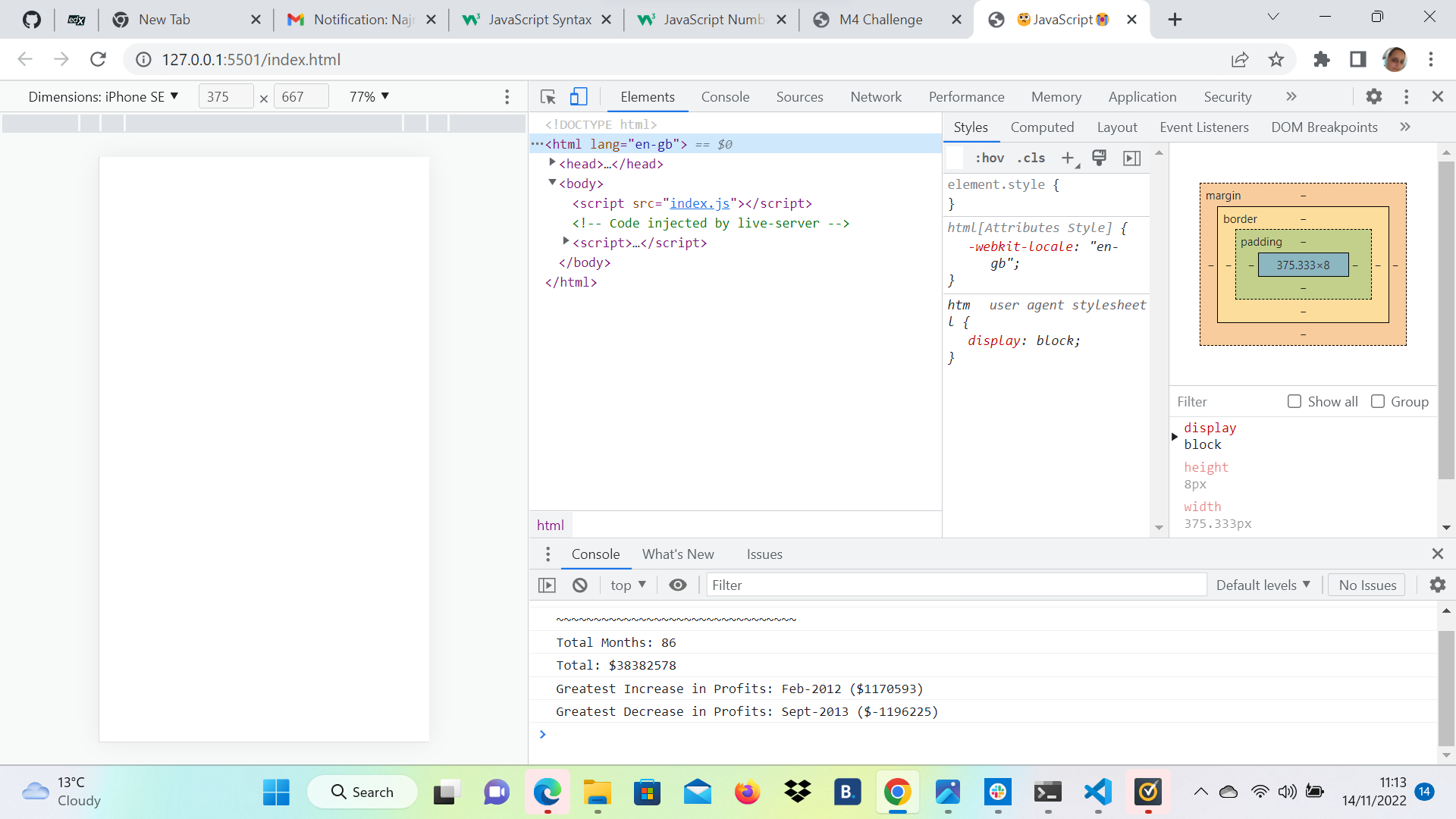Click the console Filter input field
The image size is (1456, 819).
pyautogui.click(x=955, y=585)
